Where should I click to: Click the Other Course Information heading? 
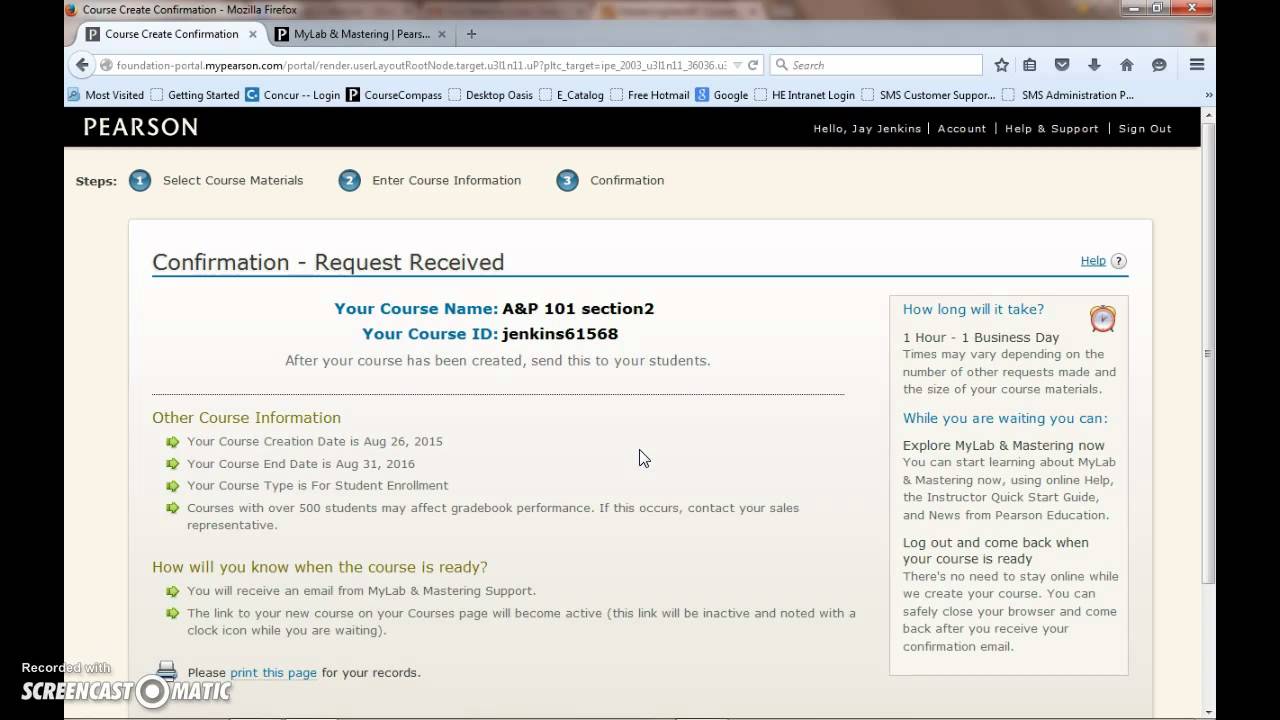coord(246,417)
